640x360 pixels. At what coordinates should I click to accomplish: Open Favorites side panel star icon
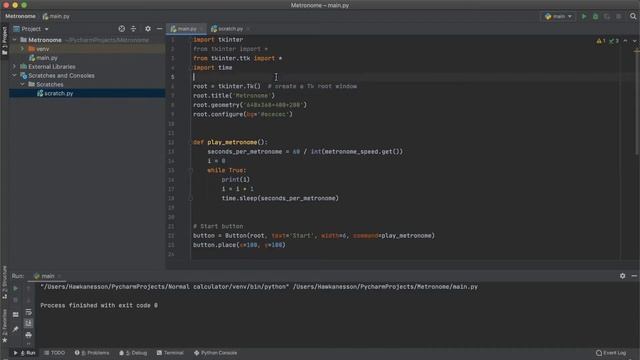[x=4, y=340]
